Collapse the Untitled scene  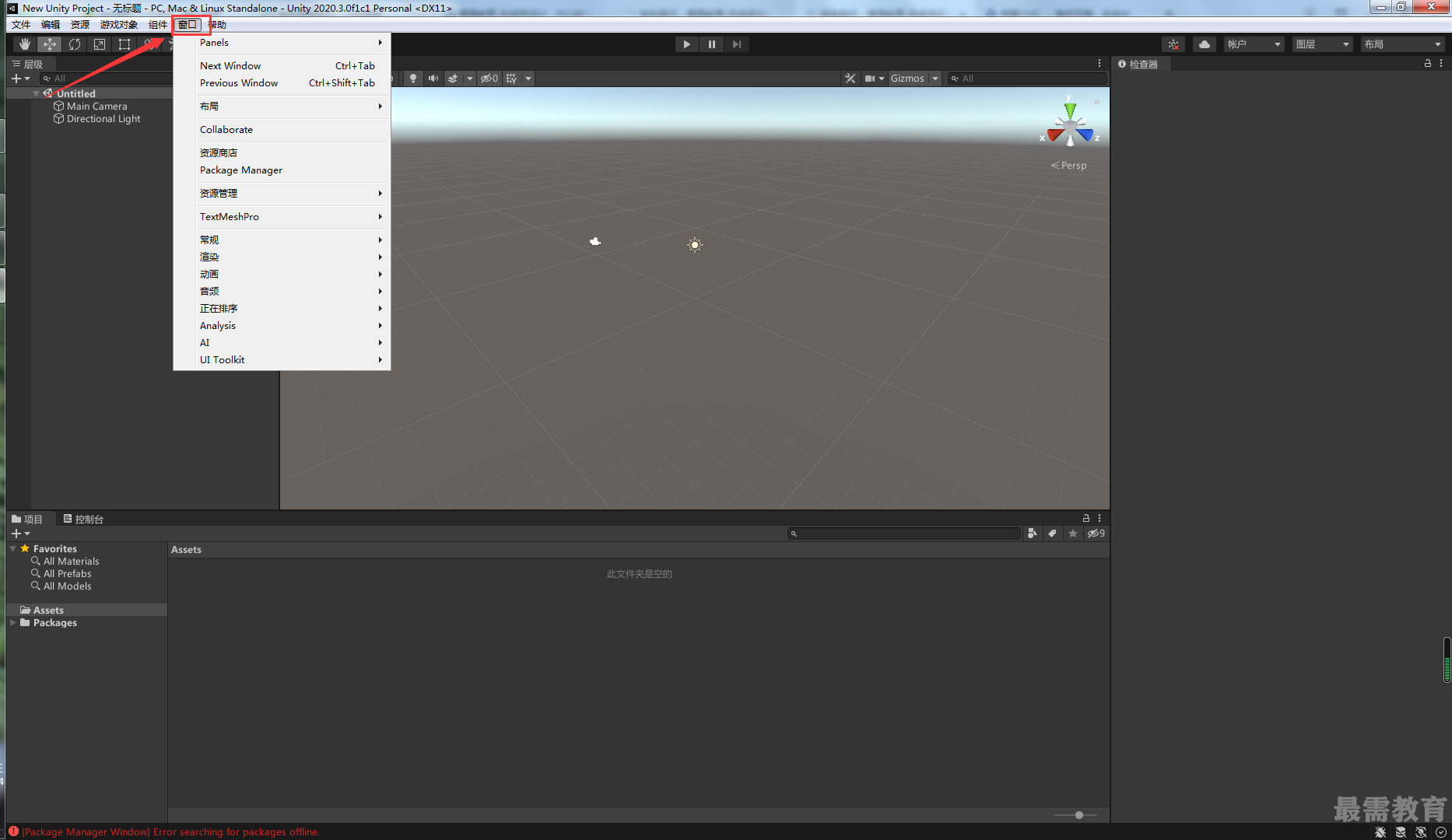click(x=36, y=93)
